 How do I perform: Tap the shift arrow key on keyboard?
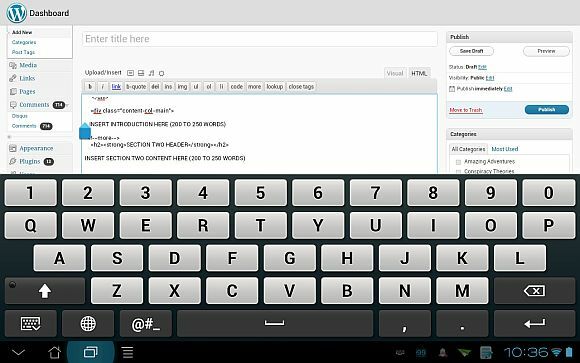pos(45,291)
